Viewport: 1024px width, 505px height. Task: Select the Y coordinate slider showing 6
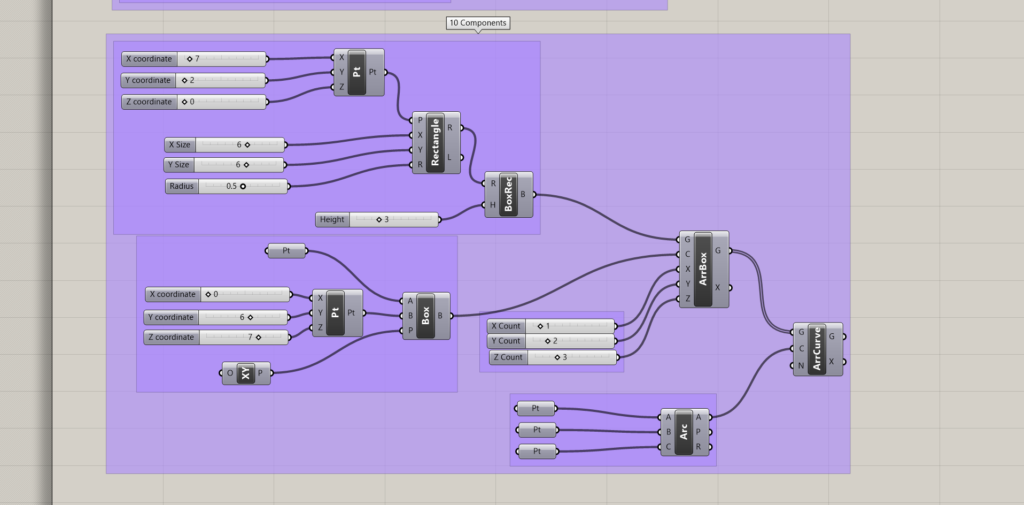tap(217, 318)
